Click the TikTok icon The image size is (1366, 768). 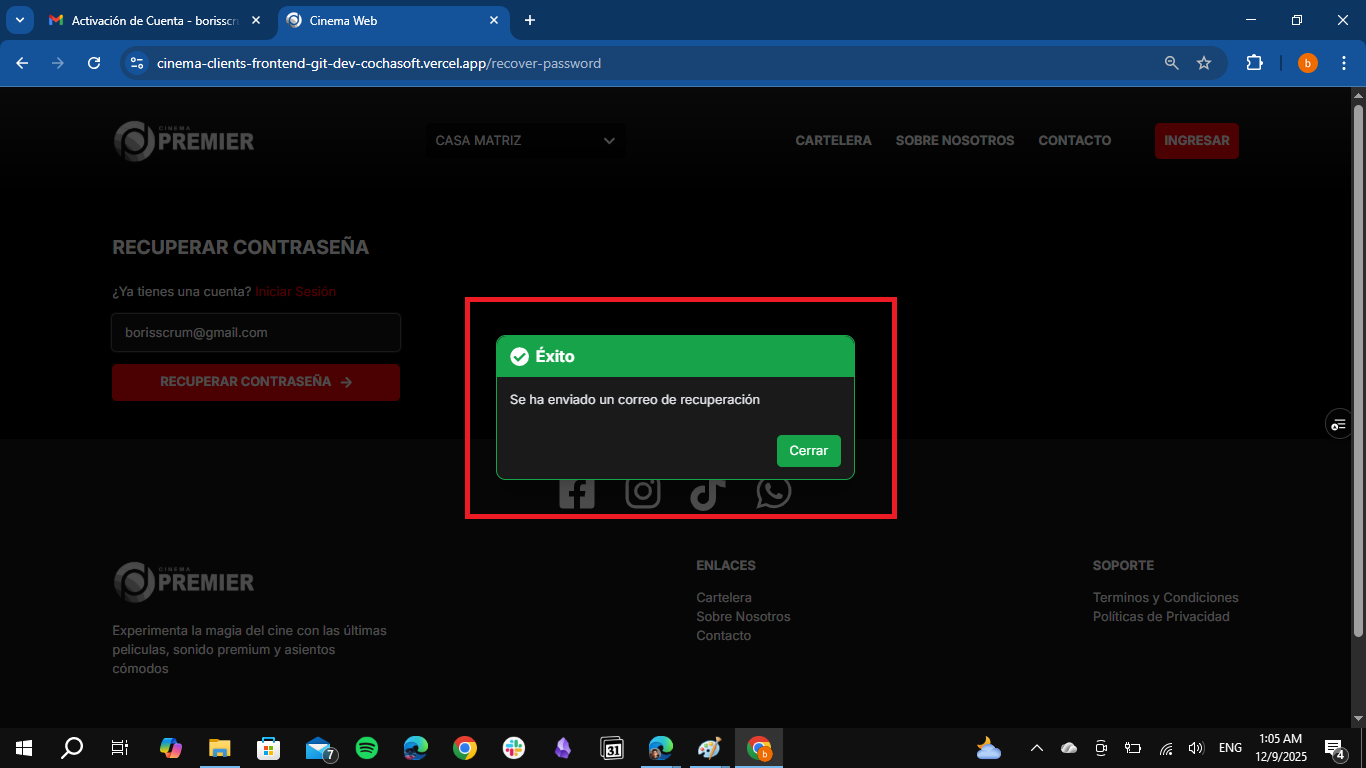click(707, 493)
